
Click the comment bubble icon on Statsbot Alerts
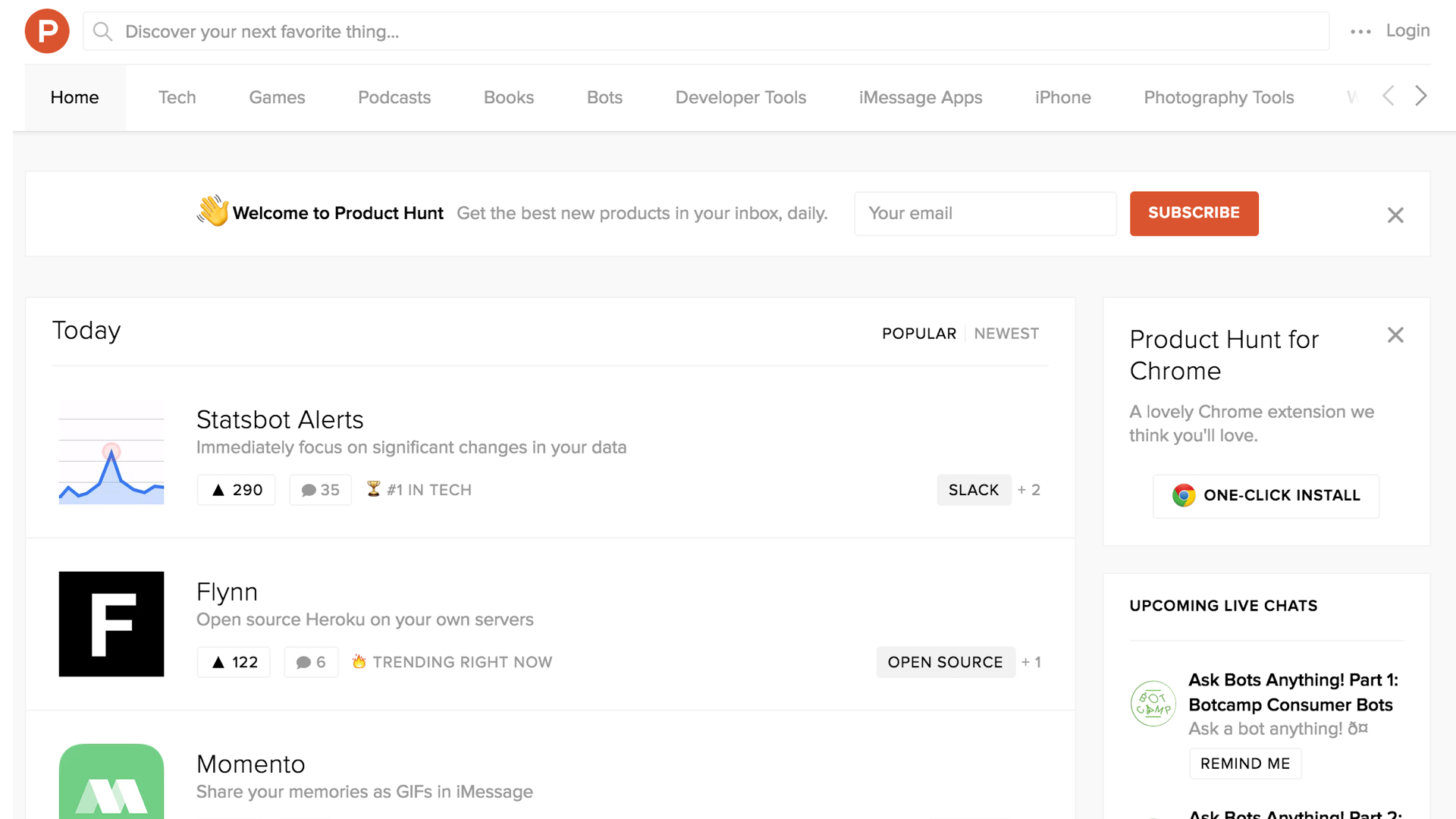[309, 490]
